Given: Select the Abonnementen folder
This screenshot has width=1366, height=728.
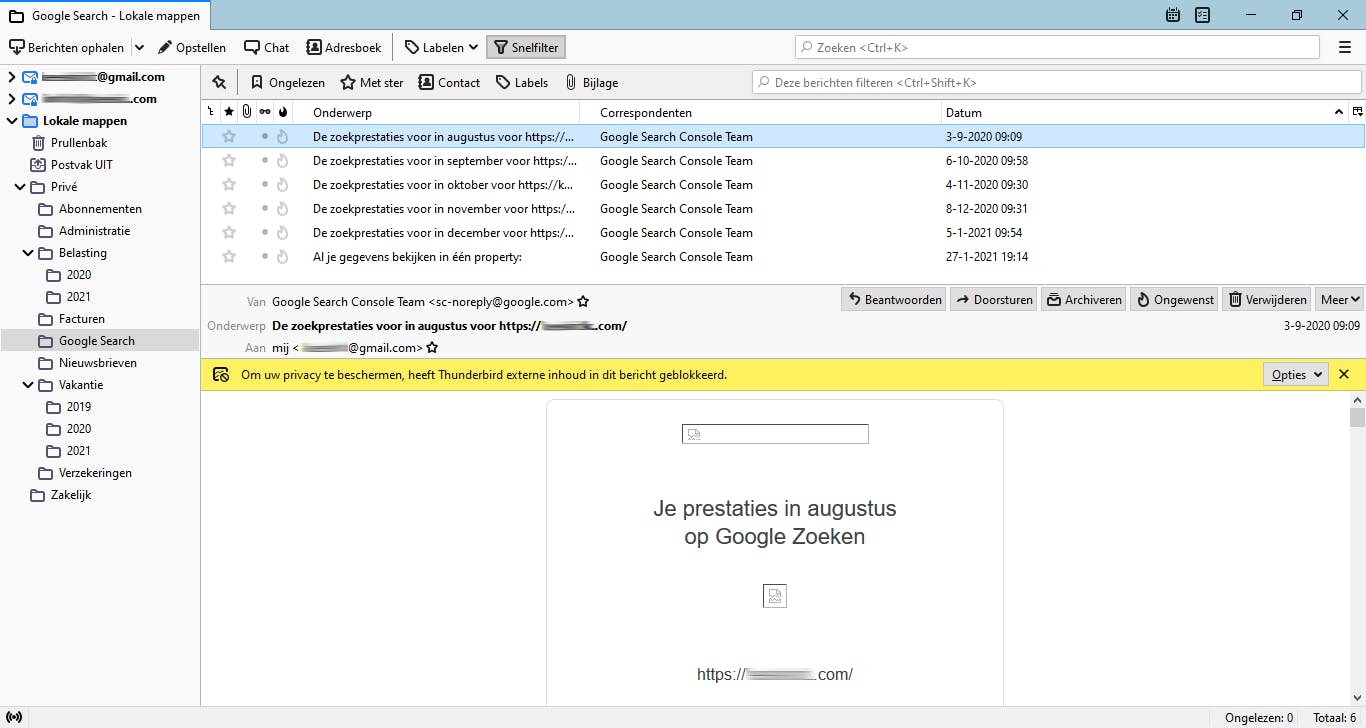Looking at the screenshot, I should (x=100, y=209).
